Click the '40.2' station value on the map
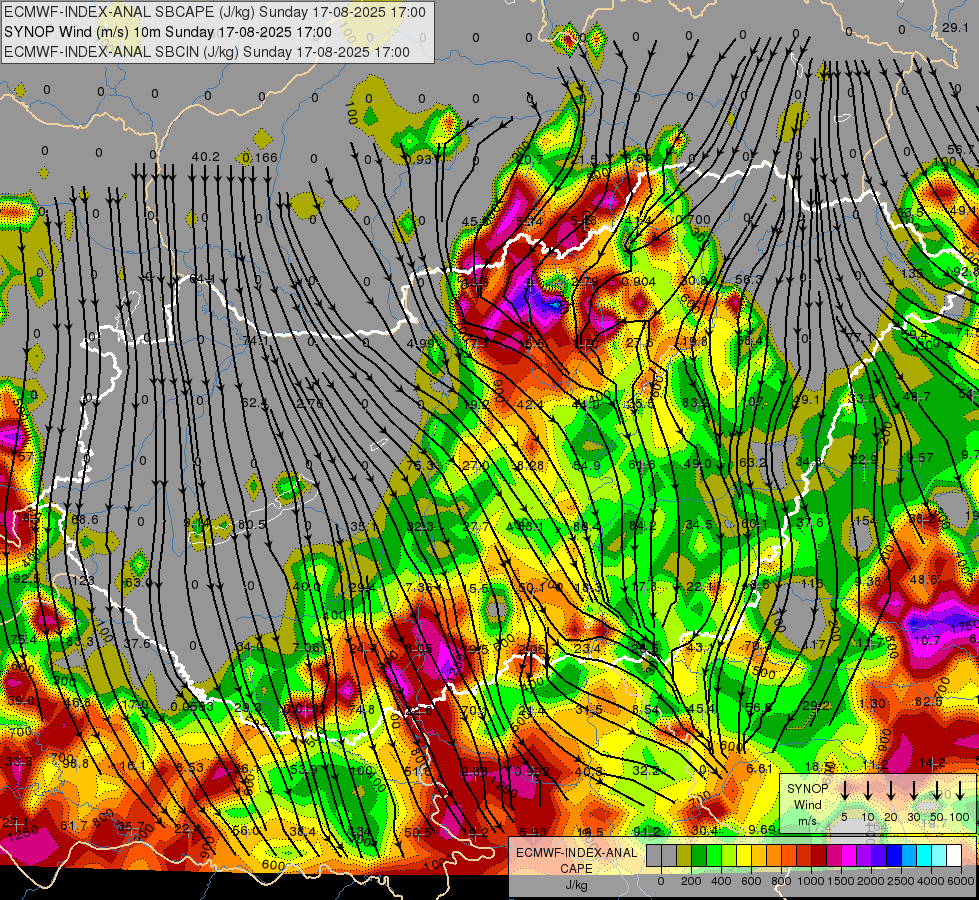 (x=205, y=157)
